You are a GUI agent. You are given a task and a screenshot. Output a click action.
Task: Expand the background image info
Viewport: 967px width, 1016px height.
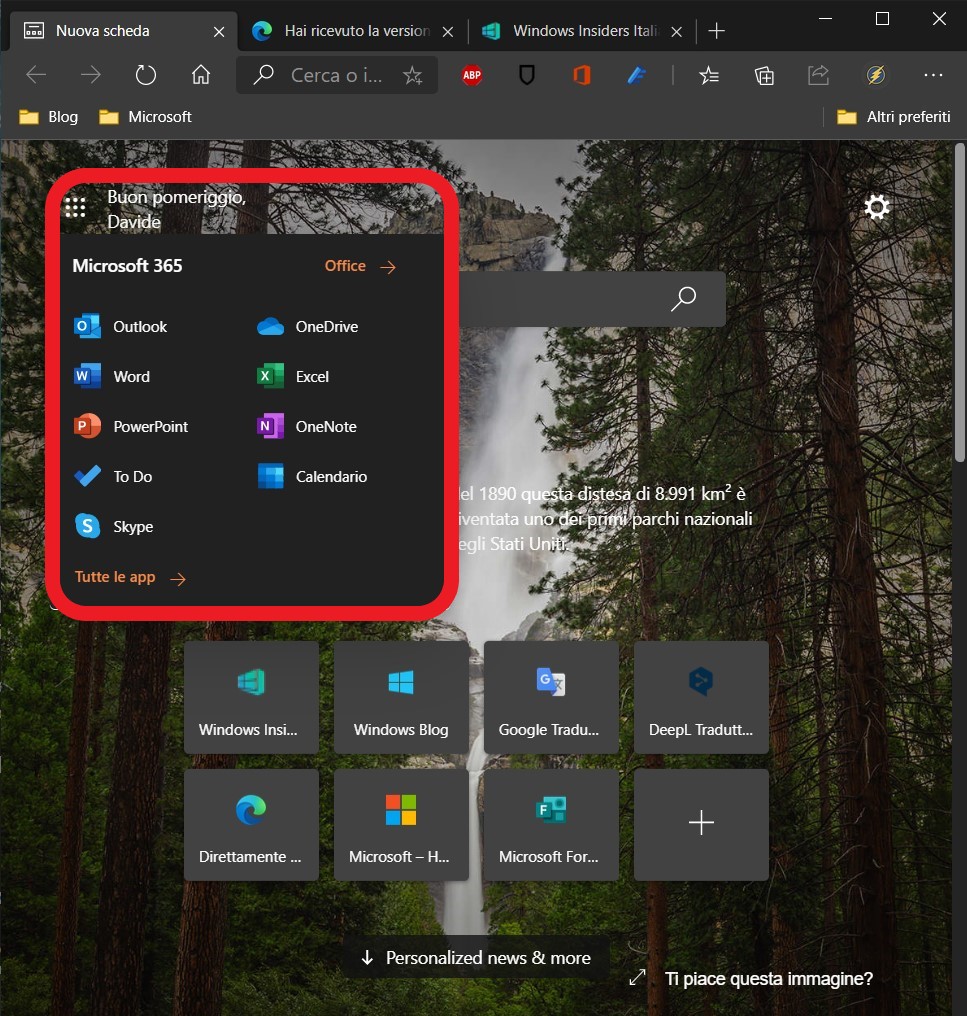pyautogui.click(x=638, y=978)
